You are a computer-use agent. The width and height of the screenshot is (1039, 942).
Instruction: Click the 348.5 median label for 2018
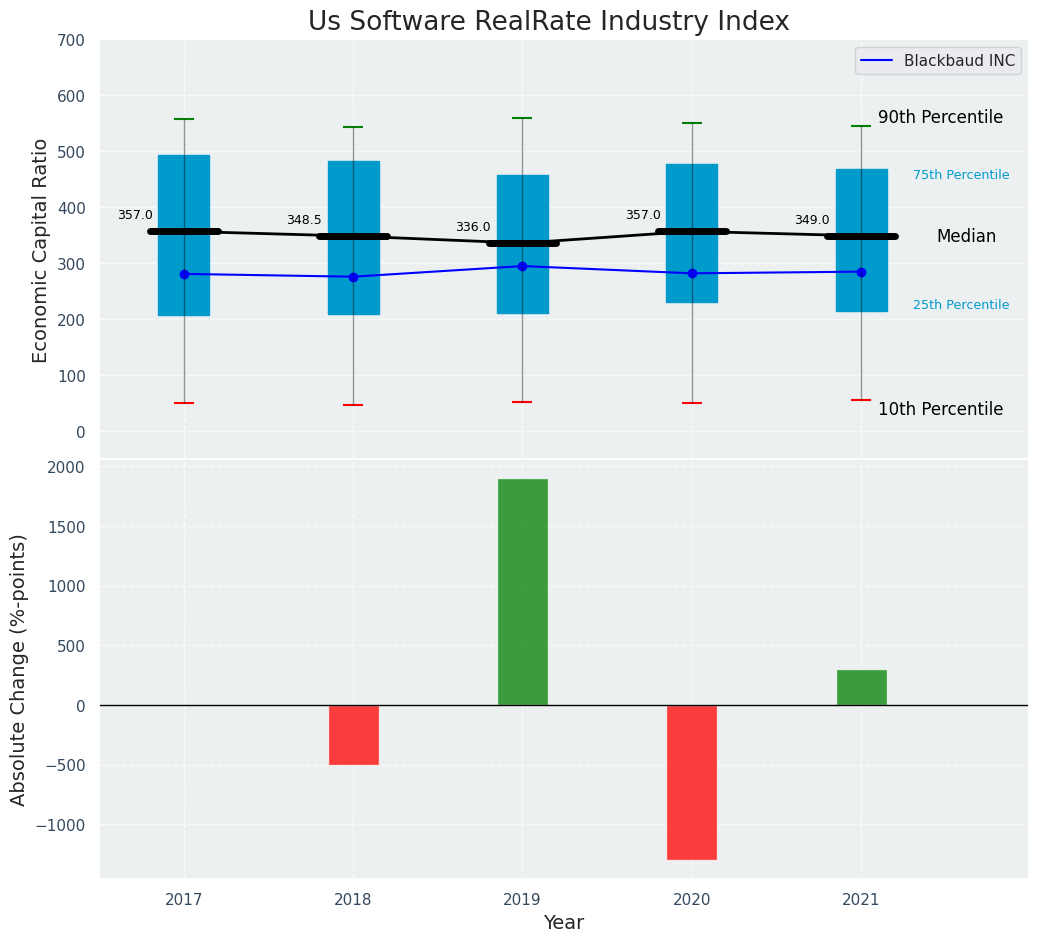pos(304,220)
